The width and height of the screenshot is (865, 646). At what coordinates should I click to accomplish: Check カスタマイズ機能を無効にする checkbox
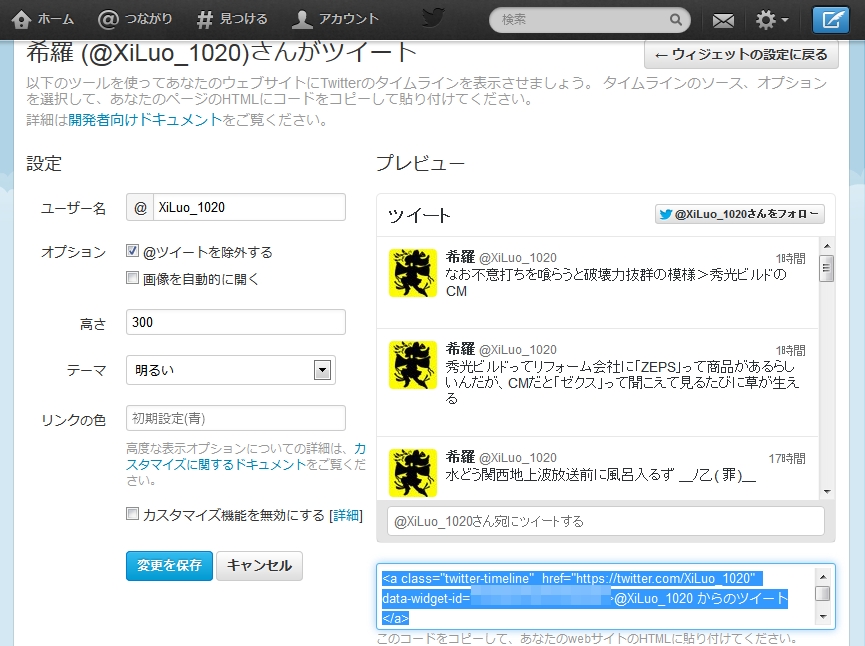point(132,514)
